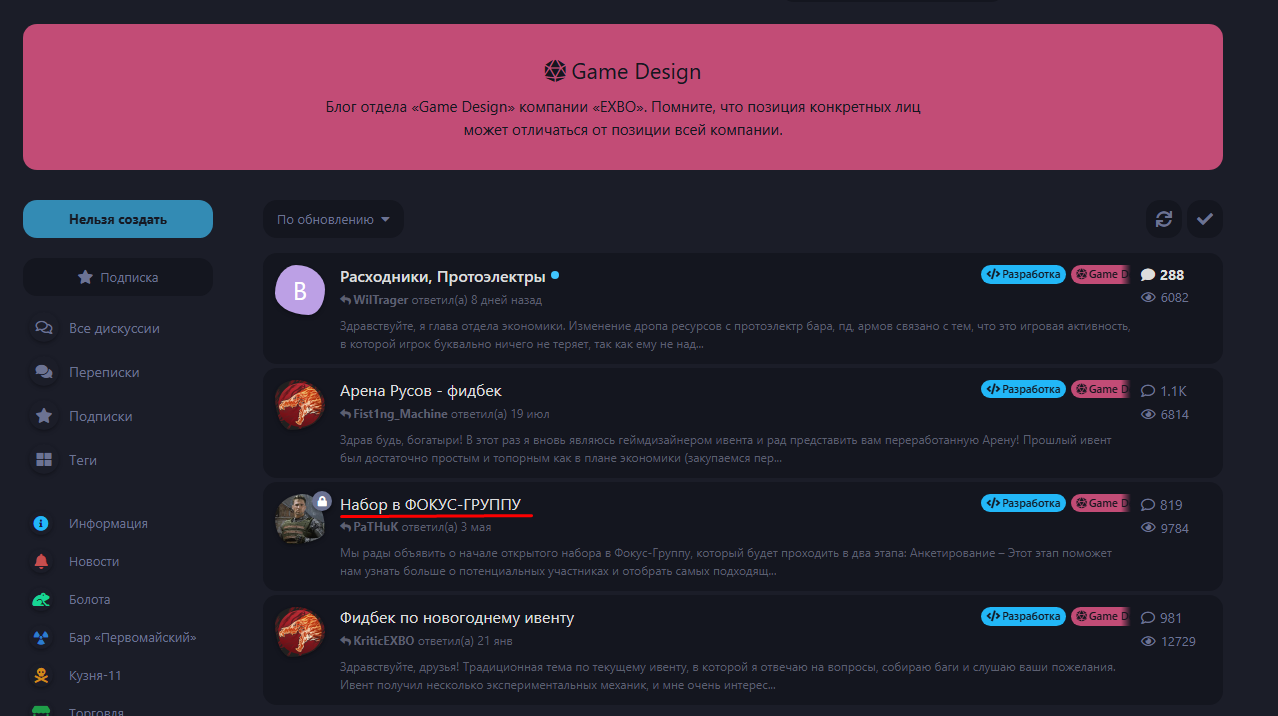Viewport: 1278px width, 716px height.
Task: Click the Game Design dice icon in banner
Action: click(x=555, y=72)
